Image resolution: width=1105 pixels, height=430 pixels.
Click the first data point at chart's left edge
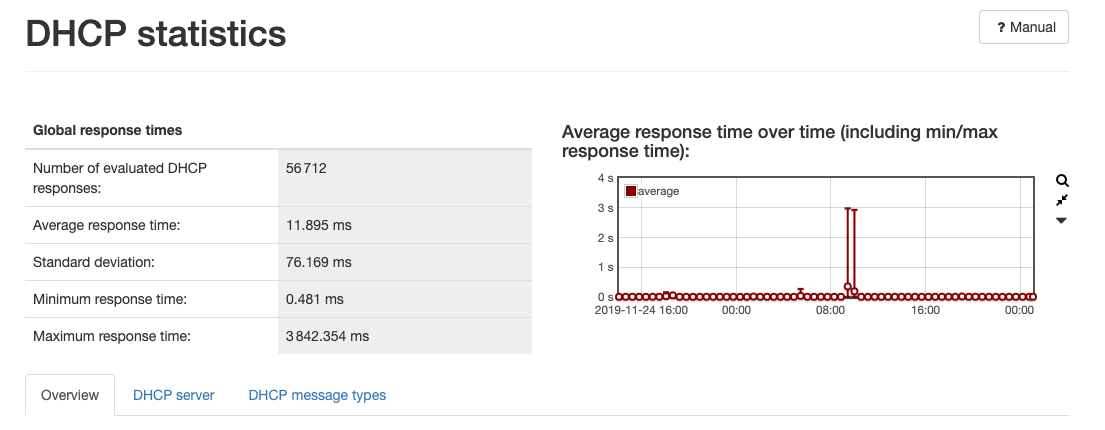[619, 297]
